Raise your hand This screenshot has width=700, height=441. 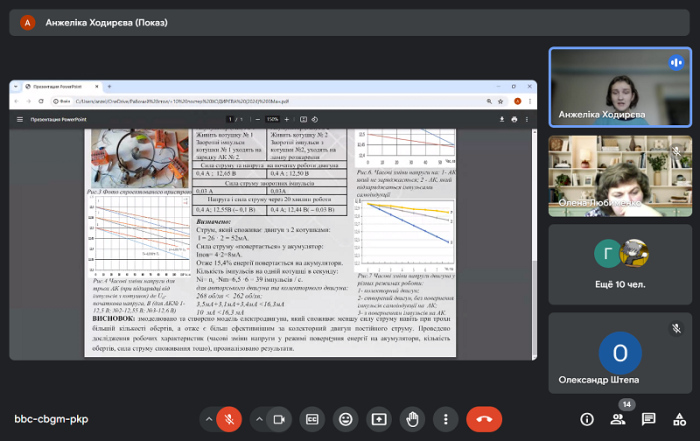coord(411,419)
